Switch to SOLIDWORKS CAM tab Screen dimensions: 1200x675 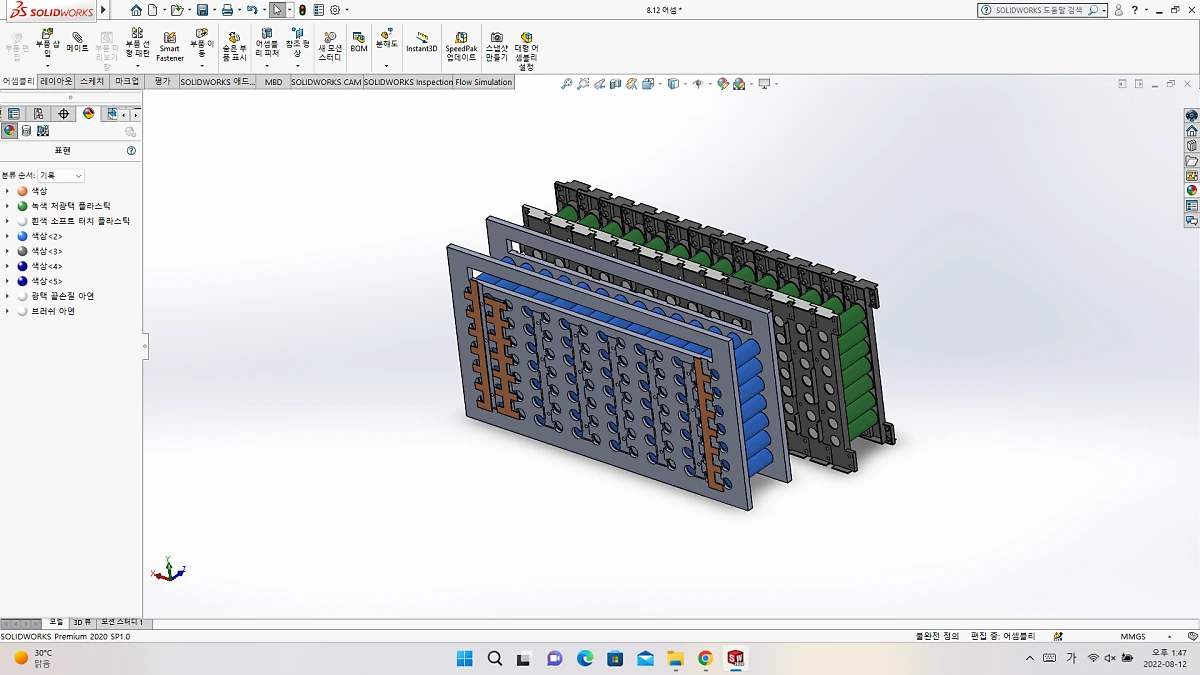(326, 82)
